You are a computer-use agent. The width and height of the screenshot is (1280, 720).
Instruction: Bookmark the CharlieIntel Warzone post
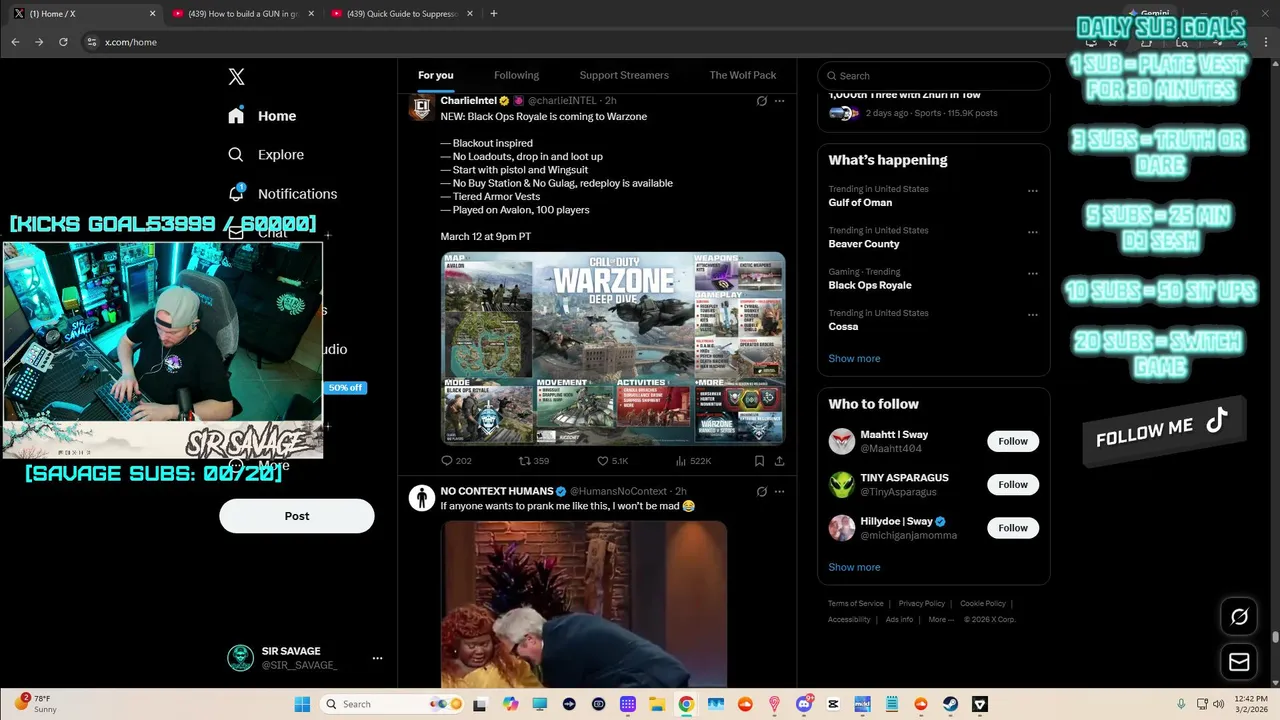[759, 461]
